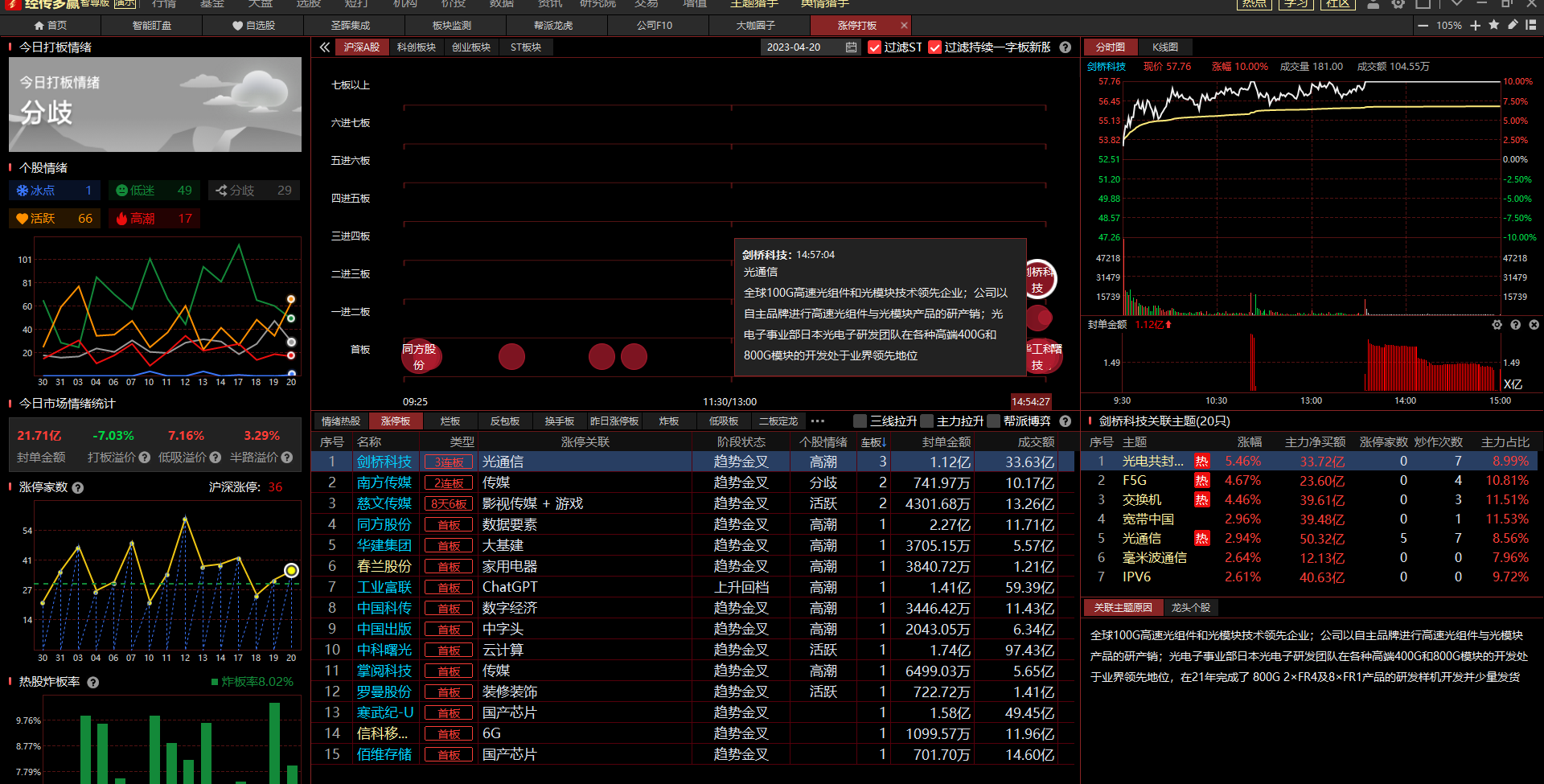Click the 3连板 tag on 剑桥科技 row

[x=449, y=462]
